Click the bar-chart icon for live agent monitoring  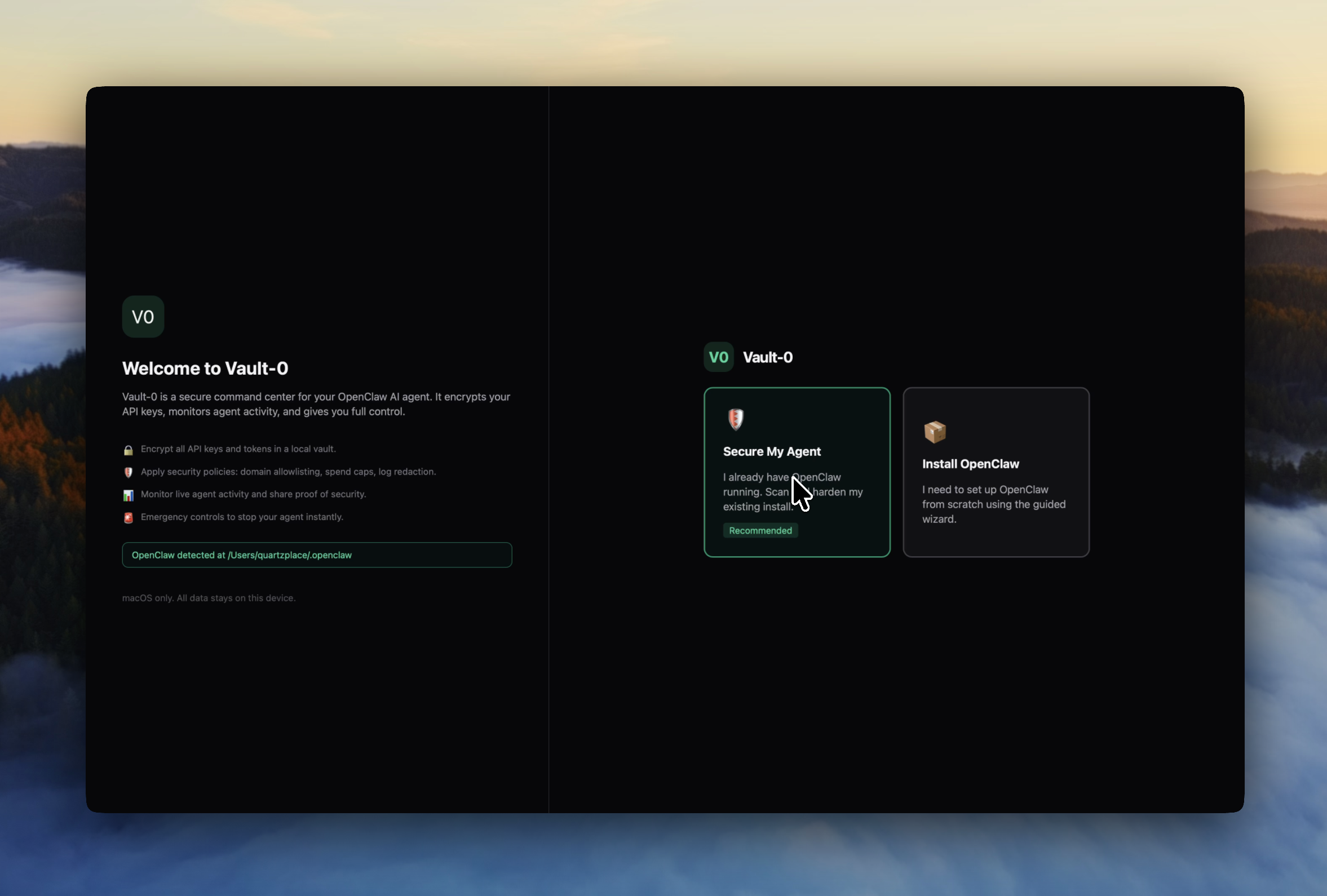[128, 495]
